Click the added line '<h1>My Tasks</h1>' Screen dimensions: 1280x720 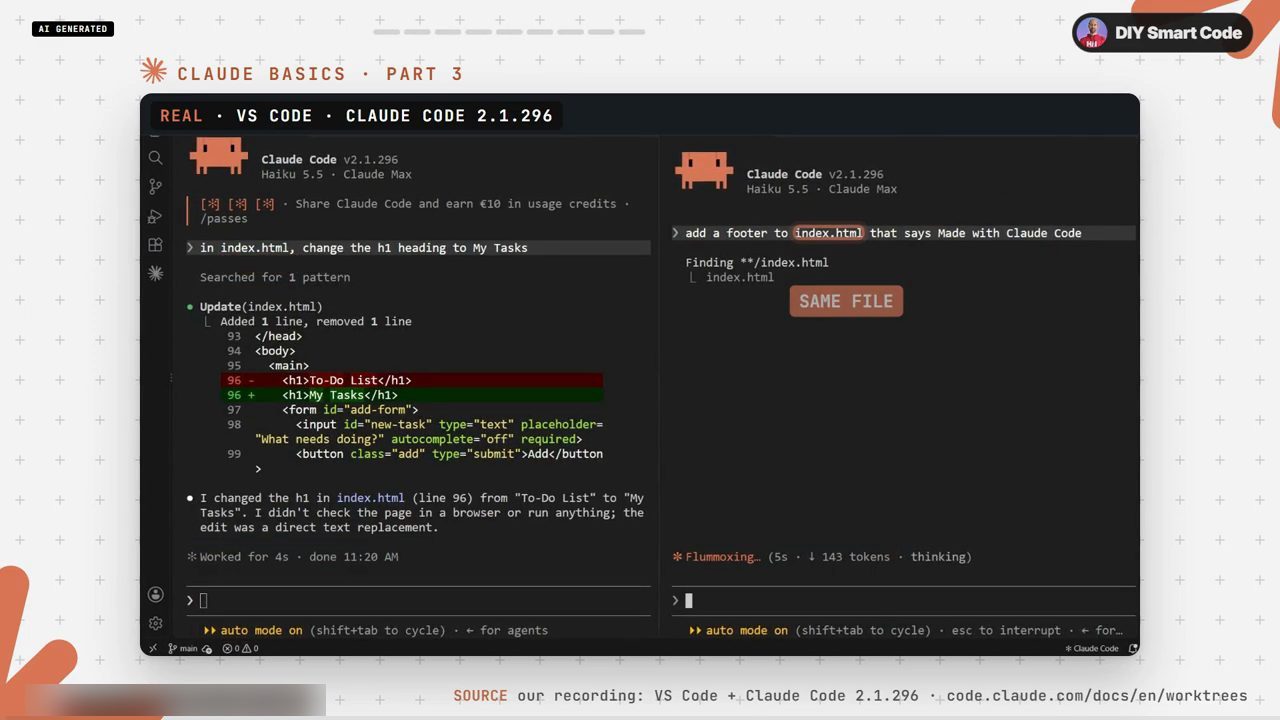tap(412, 395)
